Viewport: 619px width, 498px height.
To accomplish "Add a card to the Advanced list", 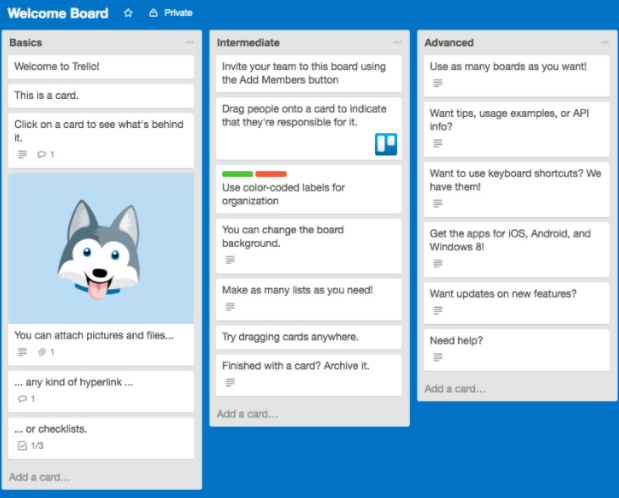I will click(455, 388).
